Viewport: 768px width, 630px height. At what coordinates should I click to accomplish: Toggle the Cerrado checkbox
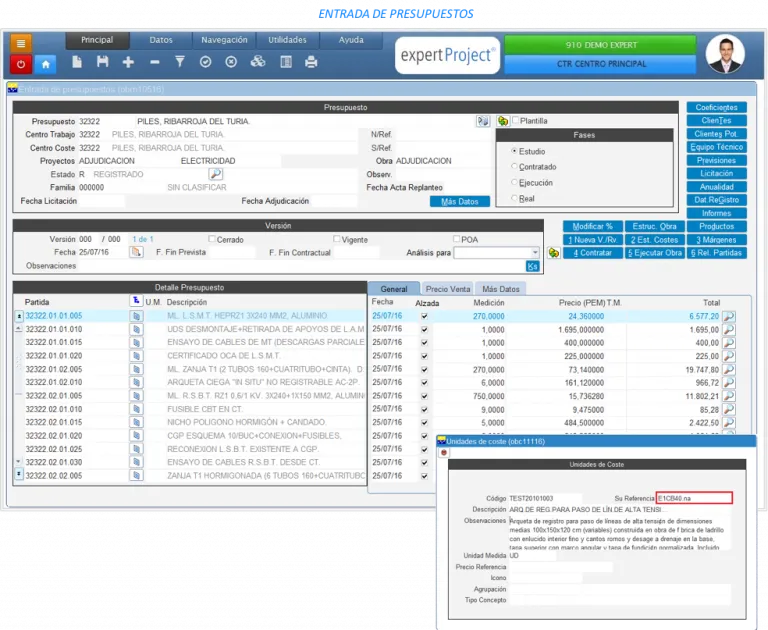coord(212,239)
